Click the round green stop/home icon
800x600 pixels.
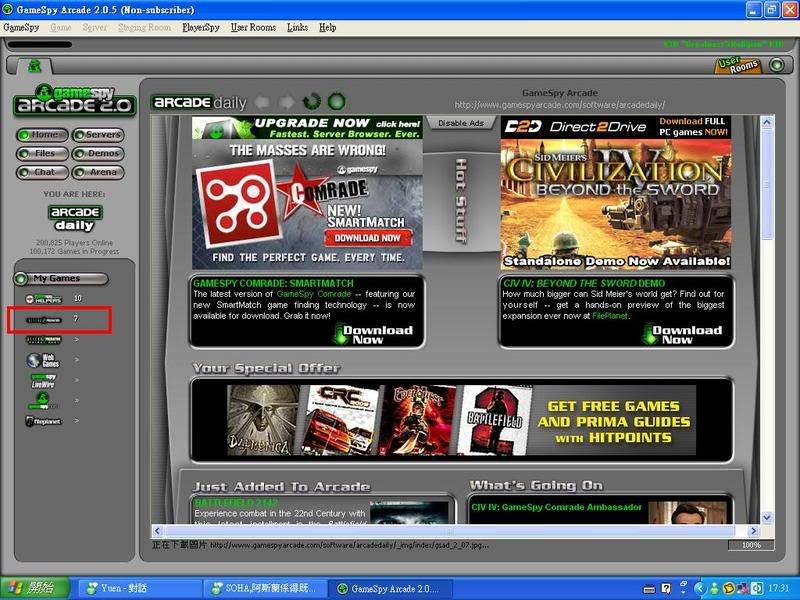click(336, 101)
